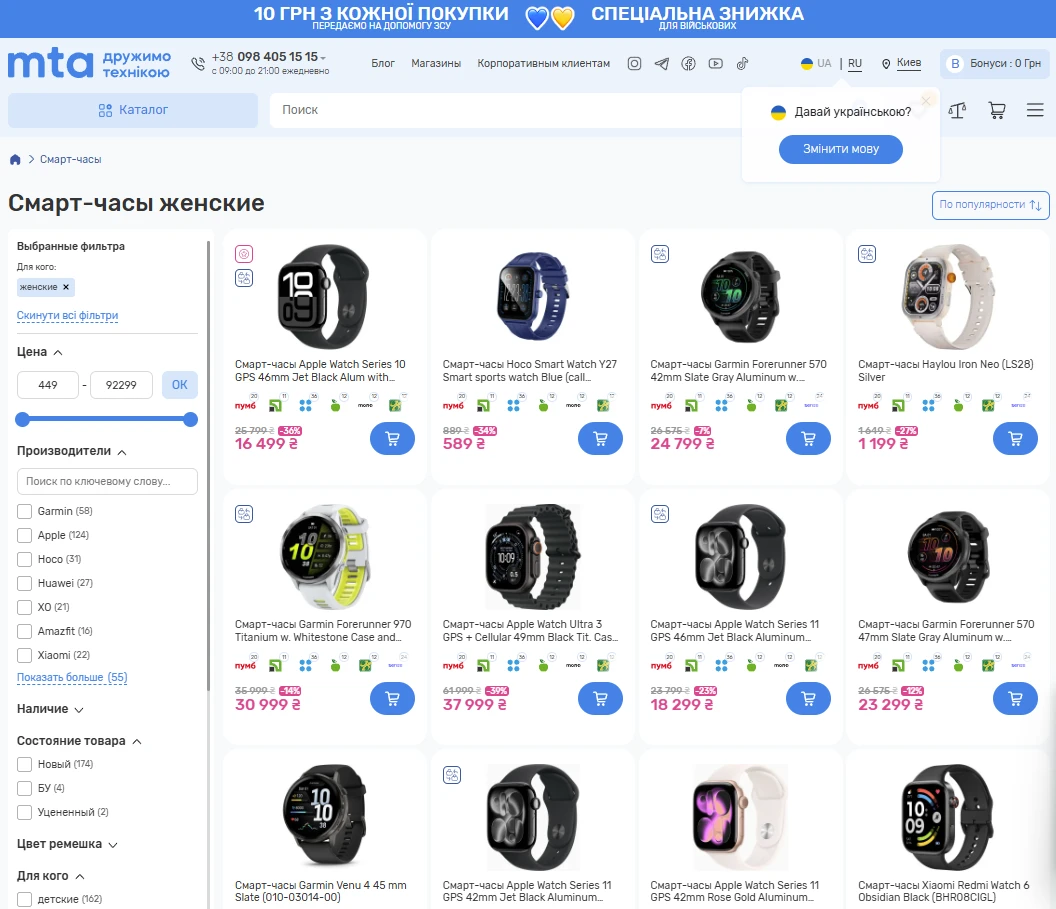1056x909 pixels.
Task: Apply price range with OK button
Action: 180,385
